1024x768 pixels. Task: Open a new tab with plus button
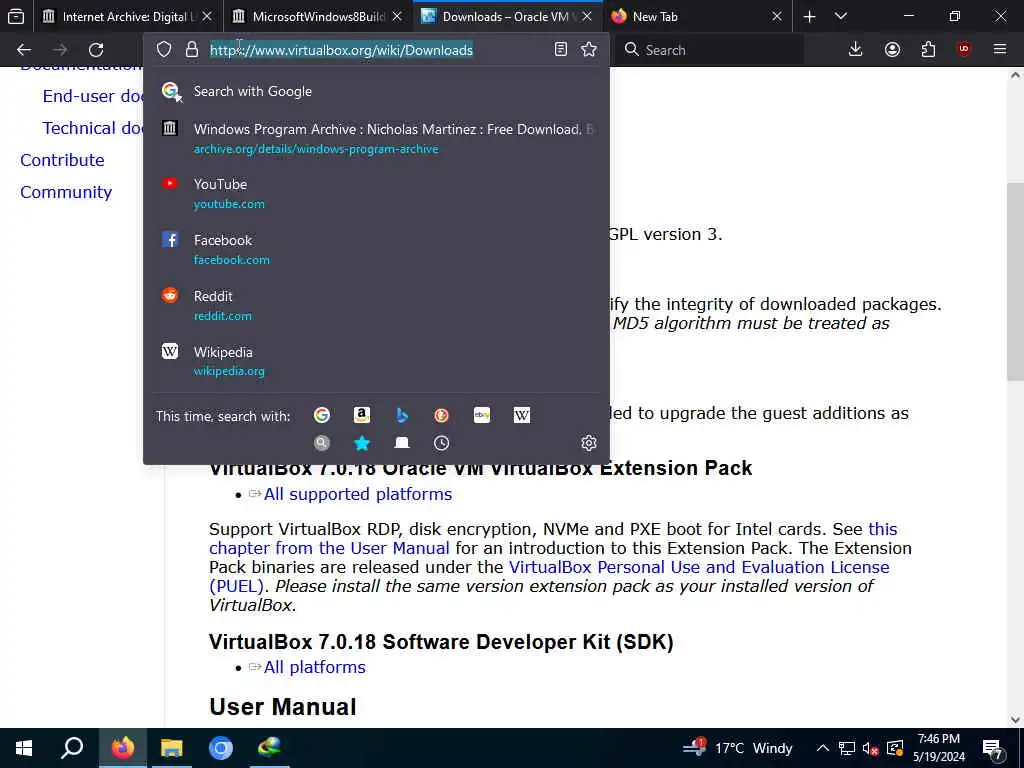click(809, 16)
